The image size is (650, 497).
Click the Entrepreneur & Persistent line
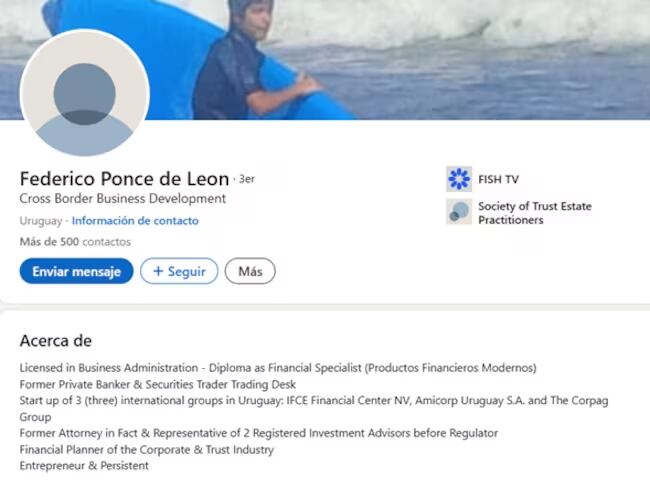pyautogui.click(x=84, y=466)
